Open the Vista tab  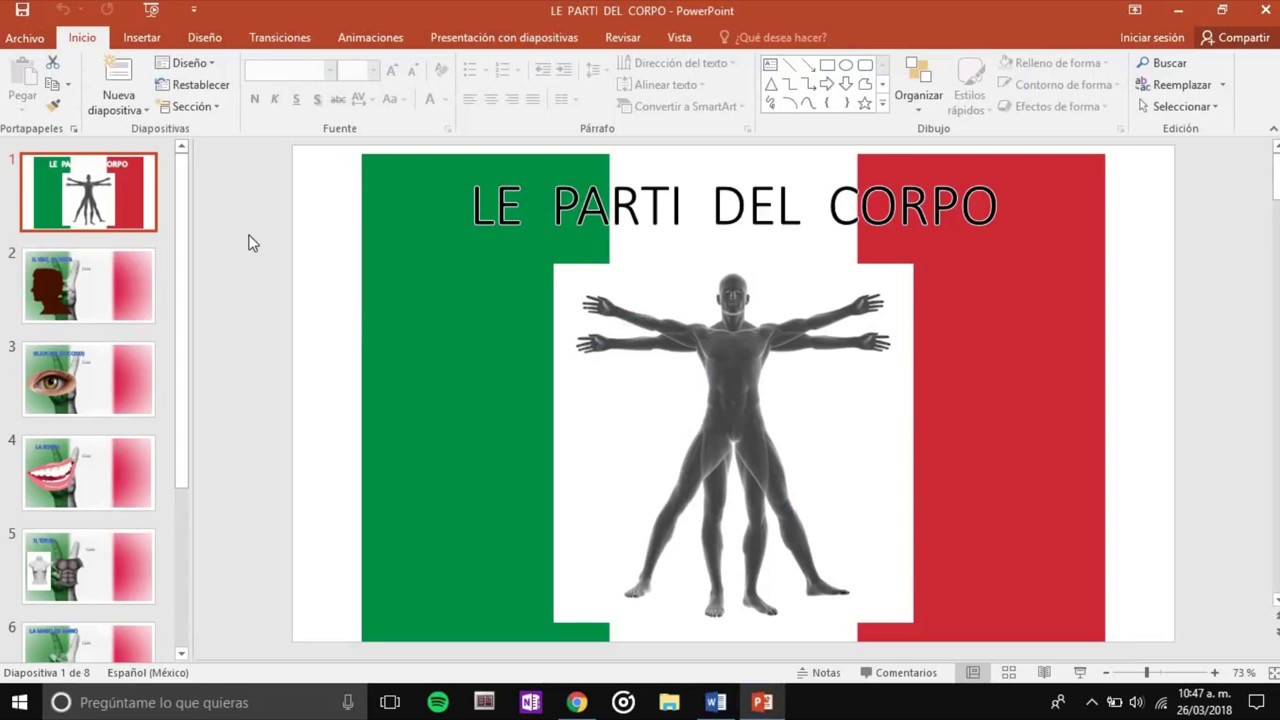coord(680,38)
